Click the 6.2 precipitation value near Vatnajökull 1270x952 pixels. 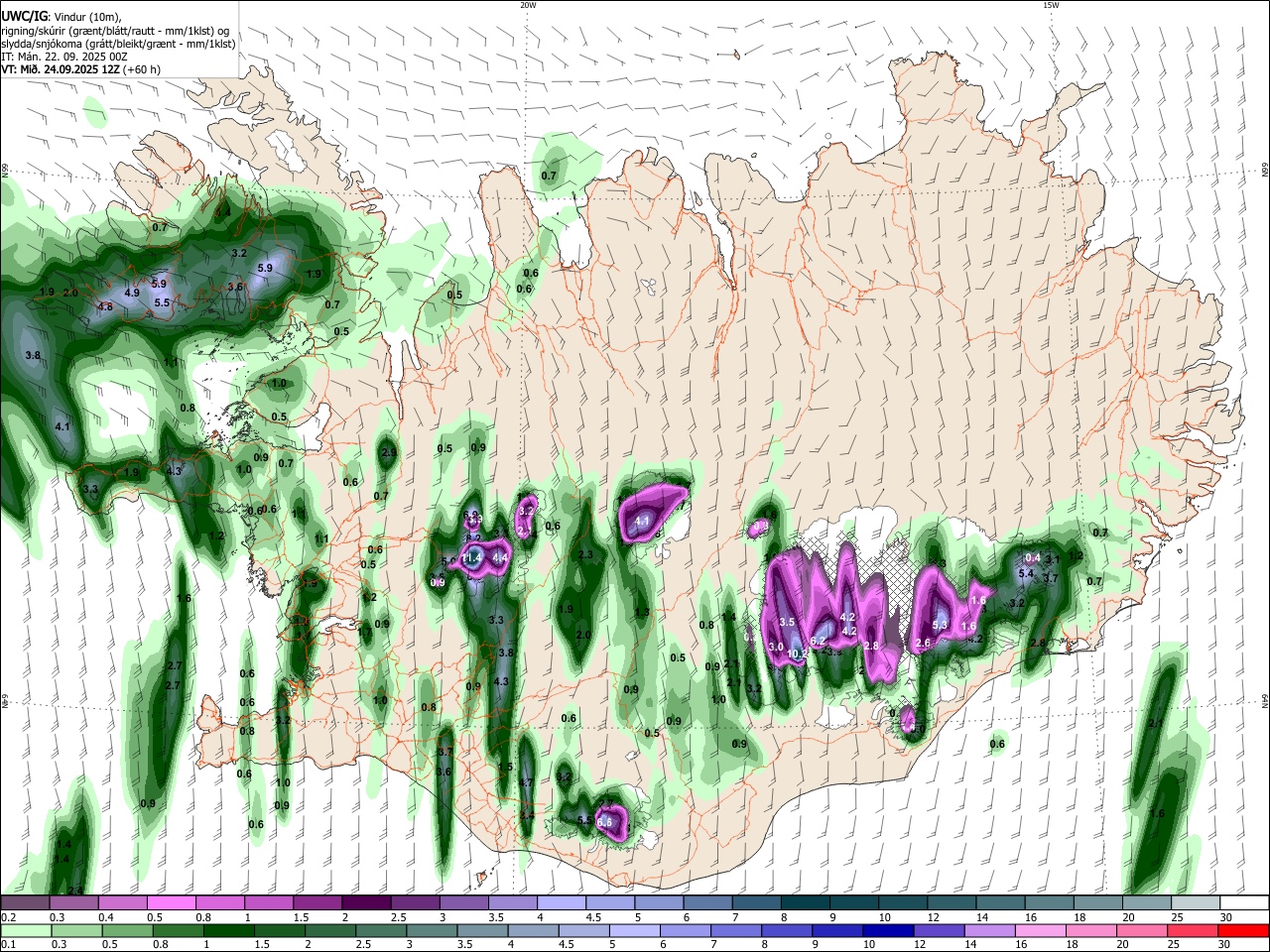[x=818, y=641]
